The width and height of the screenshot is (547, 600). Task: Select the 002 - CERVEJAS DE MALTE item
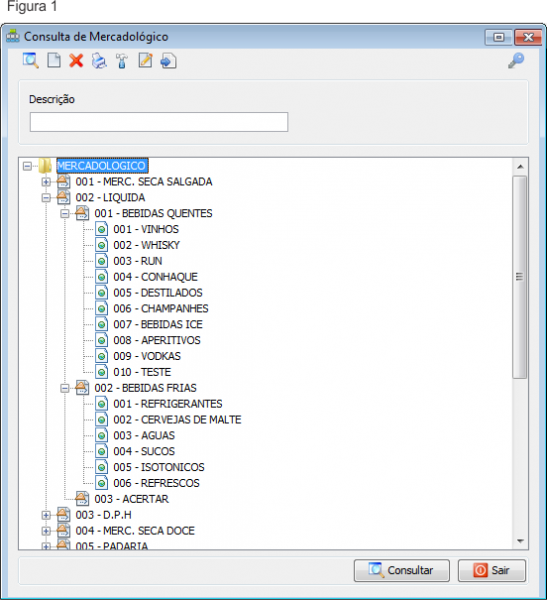coord(177,420)
